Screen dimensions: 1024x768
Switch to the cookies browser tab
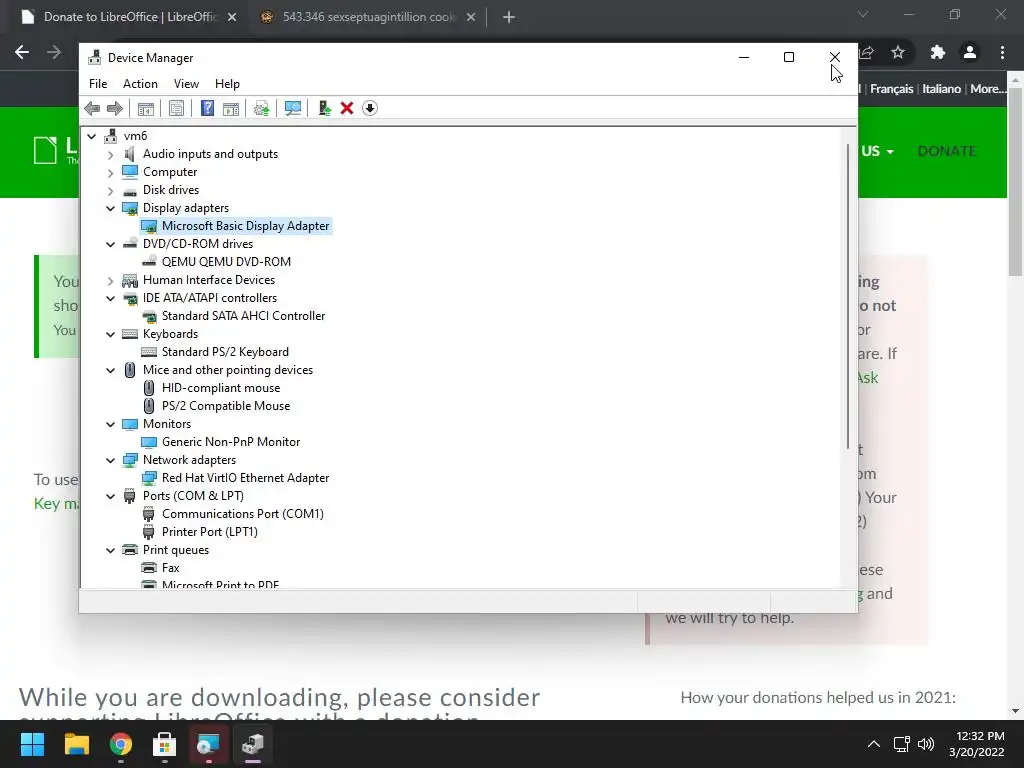[369, 17]
